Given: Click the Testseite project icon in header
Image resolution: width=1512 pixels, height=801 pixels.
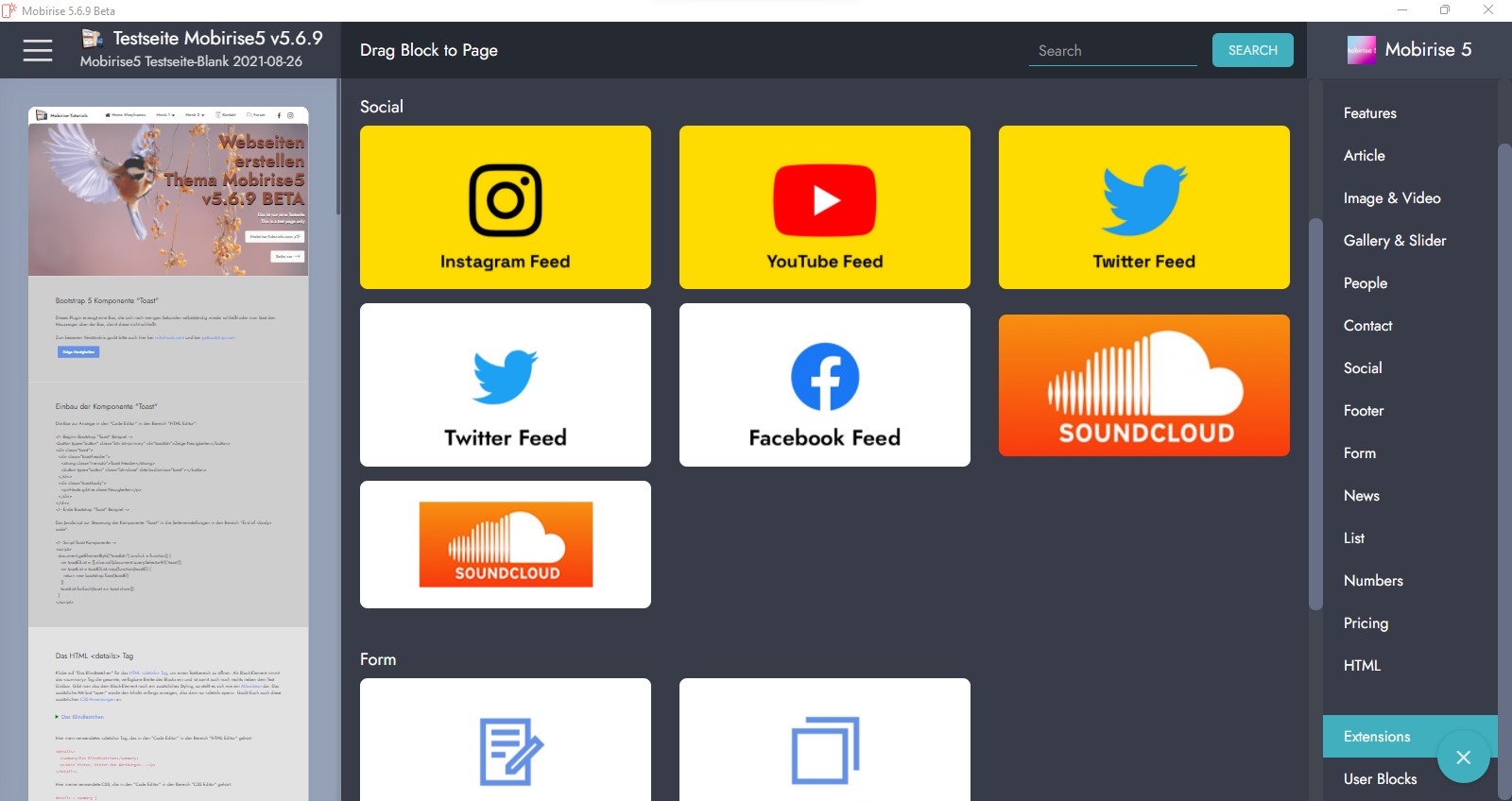Looking at the screenshot, I should point(92,38).
